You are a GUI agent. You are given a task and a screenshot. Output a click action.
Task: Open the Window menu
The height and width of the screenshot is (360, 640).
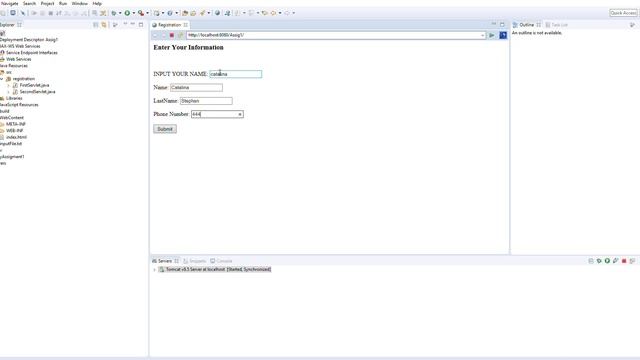pos(80,3)
